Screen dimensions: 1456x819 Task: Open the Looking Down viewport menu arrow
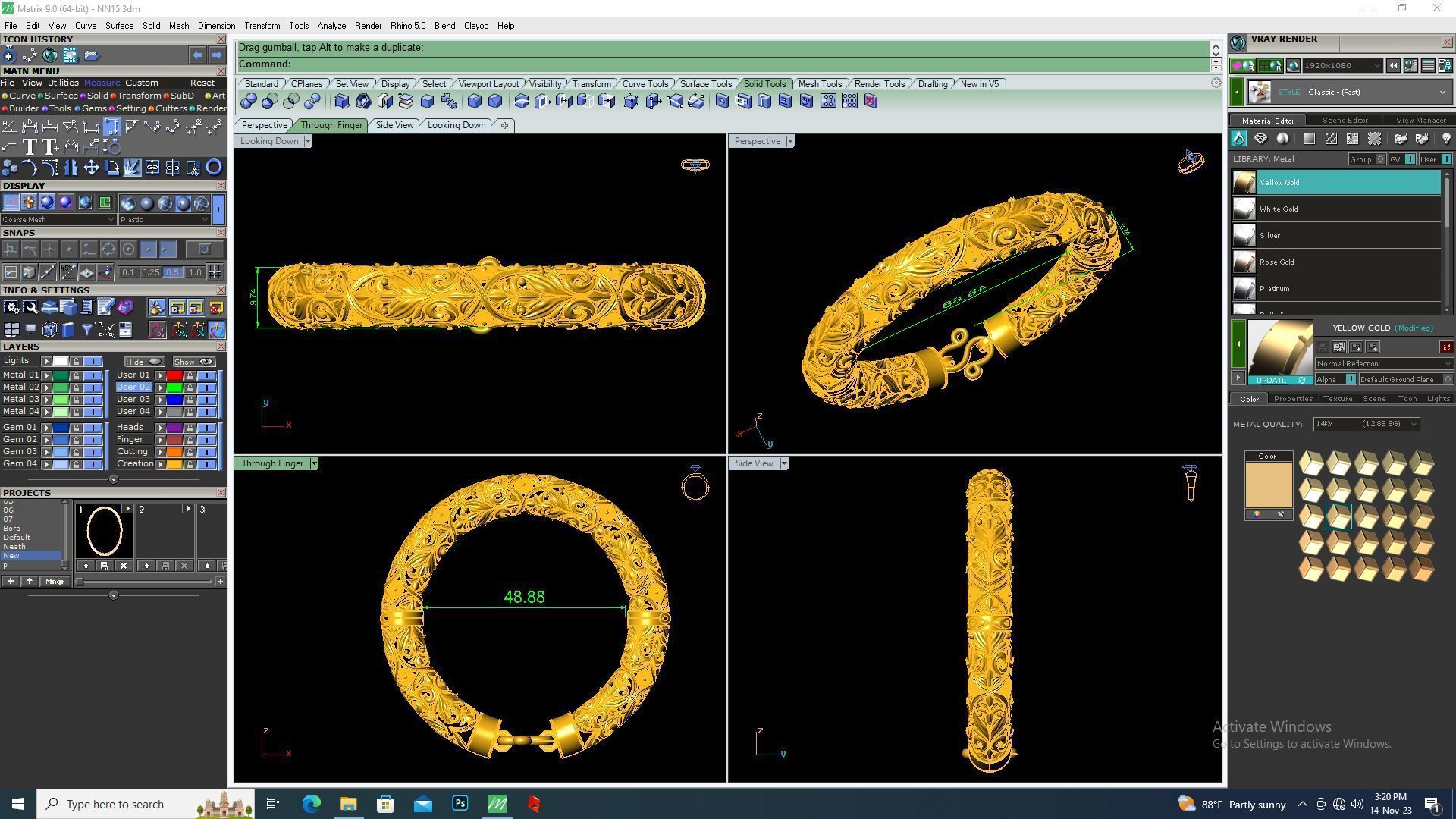308,141
